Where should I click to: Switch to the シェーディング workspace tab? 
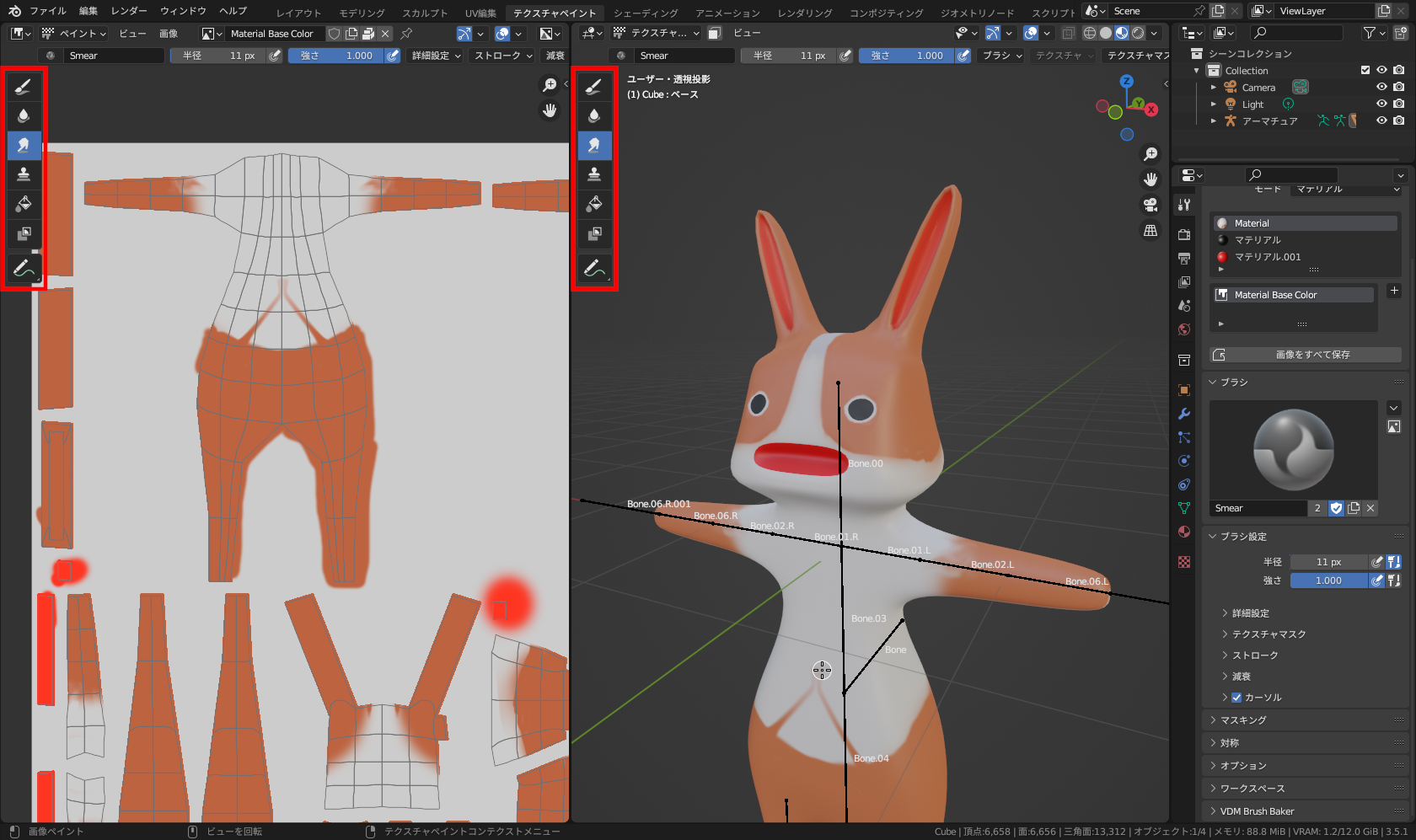645,13
